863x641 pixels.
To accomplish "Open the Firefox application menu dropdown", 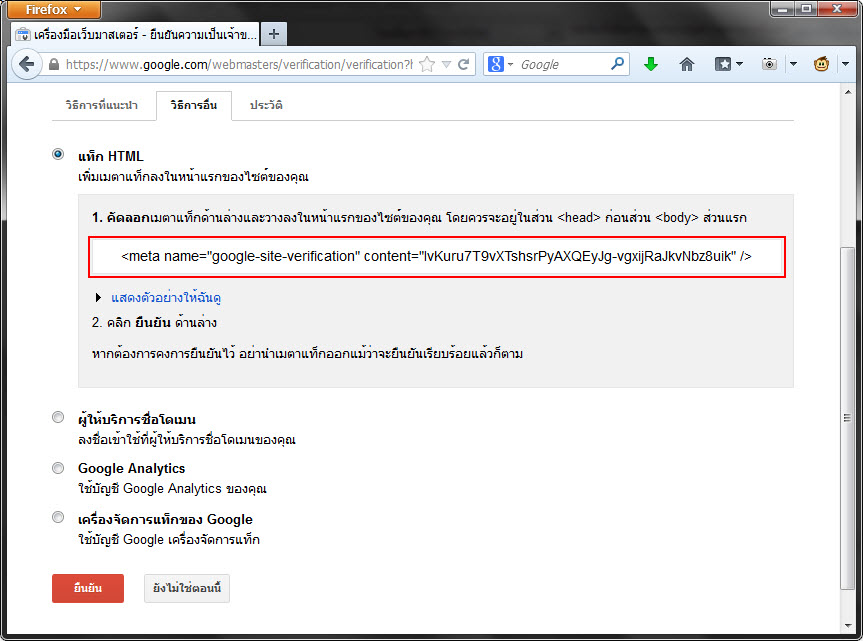I will point(53,9).
